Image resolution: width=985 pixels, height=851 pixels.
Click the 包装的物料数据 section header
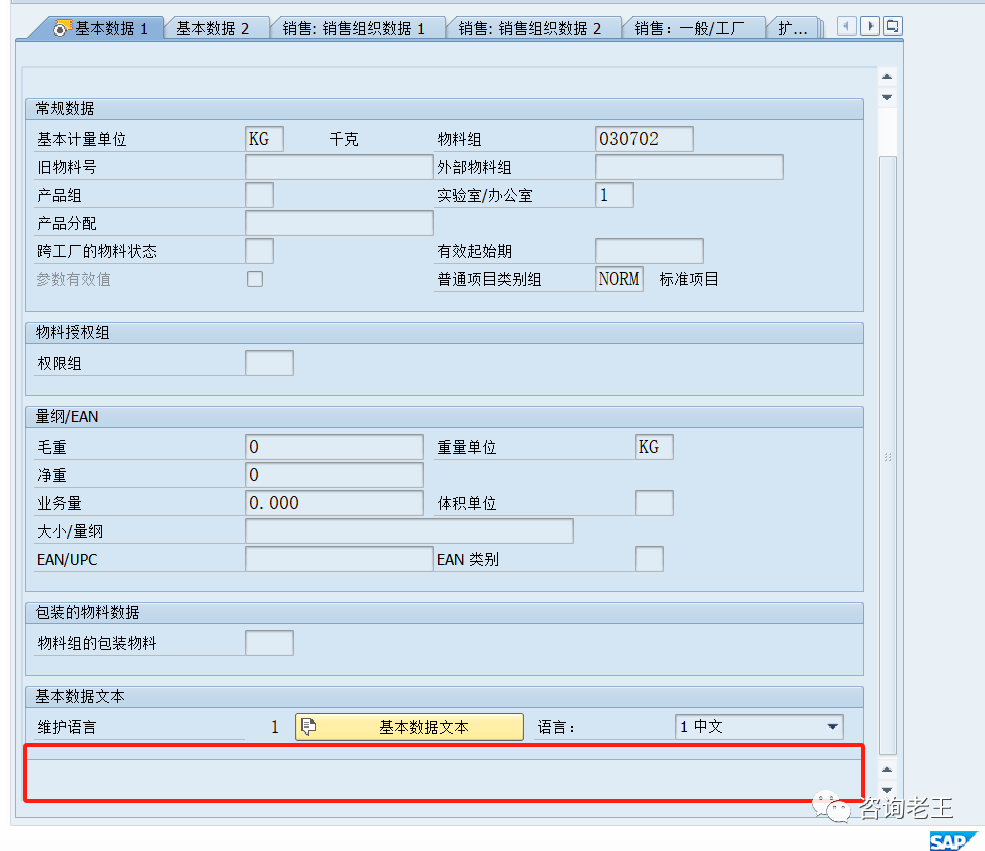tap(444, 613)
